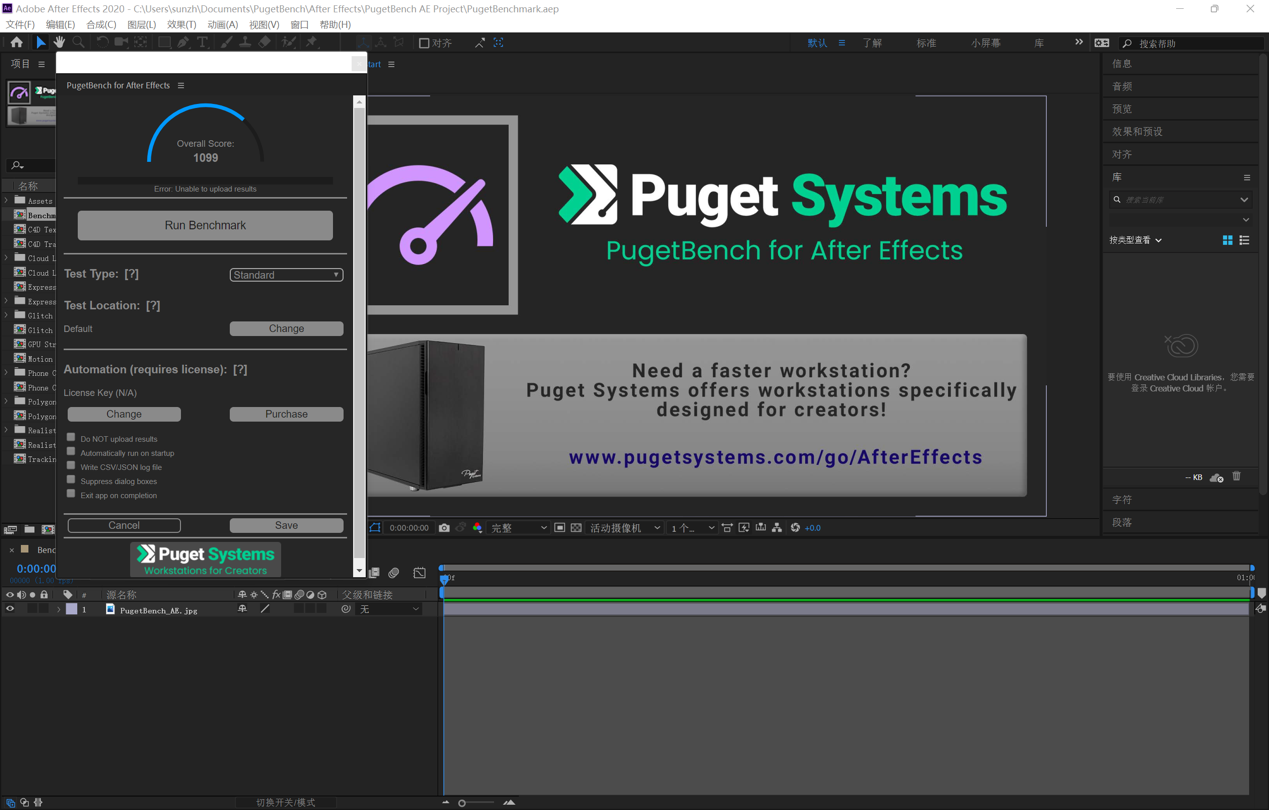Expand the PugetBench_AE.jpg layer properties
The width and height of the screenshot is (1269, 810).
pyautogui.click(x=58, y=609)
